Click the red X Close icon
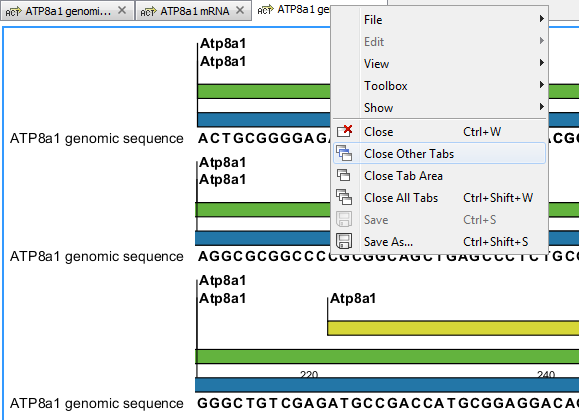579x420 pixels. click(x=344, y=131)
